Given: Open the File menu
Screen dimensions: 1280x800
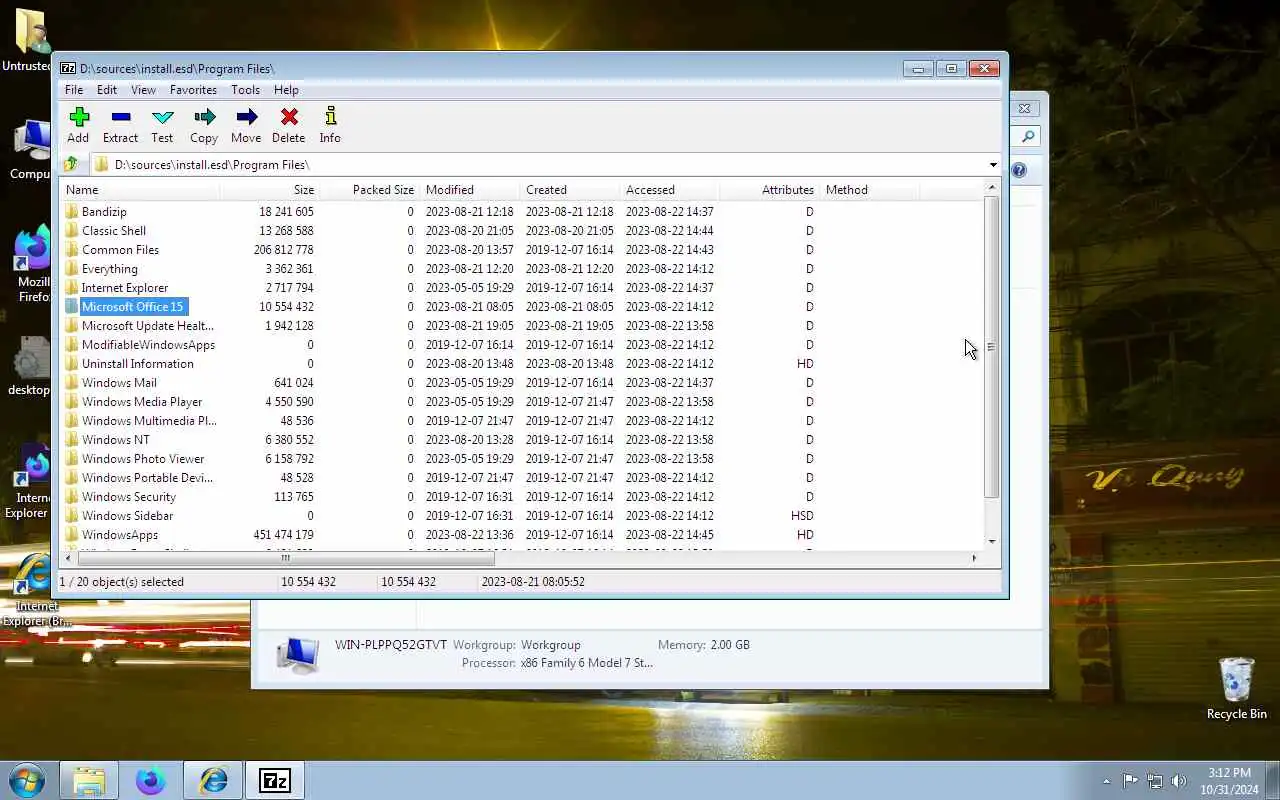Looking at the screenshot, I should click(x=74, y=90).
